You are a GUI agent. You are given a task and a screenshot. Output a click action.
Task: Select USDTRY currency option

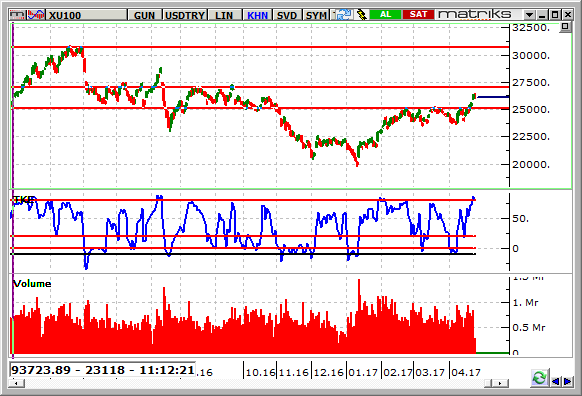click(x=185, y=15)
